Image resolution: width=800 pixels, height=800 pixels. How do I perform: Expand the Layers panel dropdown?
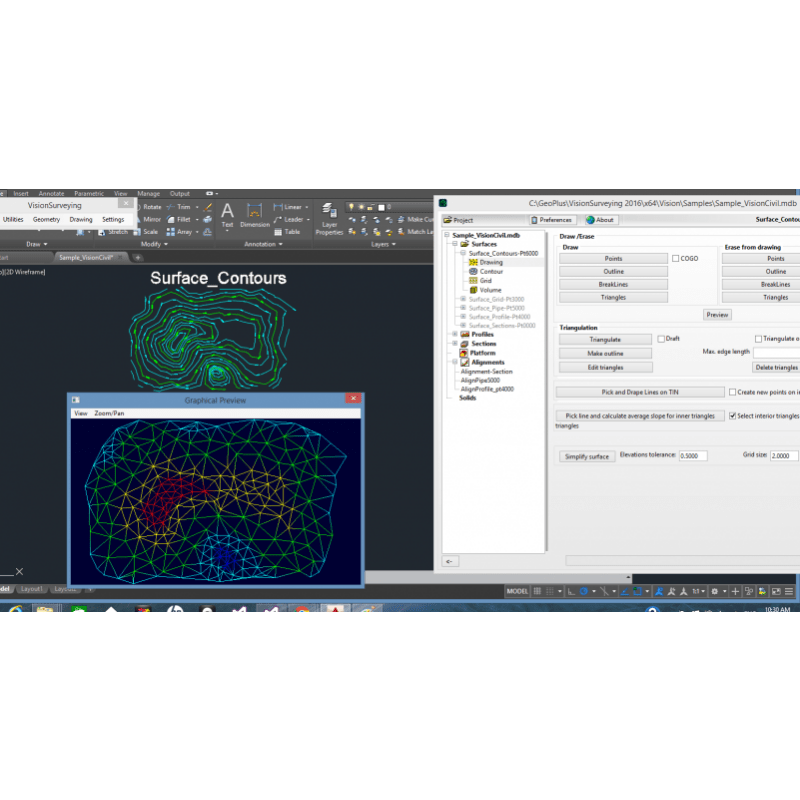pyautogui.click(x=383, y=244)
